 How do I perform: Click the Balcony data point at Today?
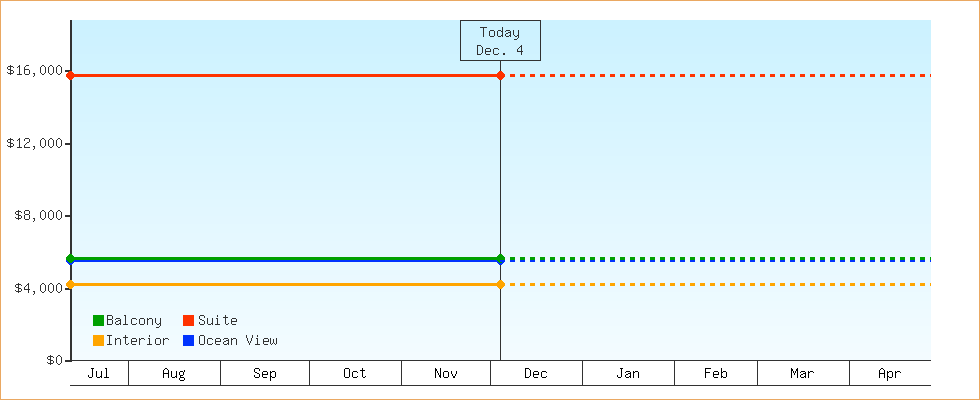click(500, 258)
